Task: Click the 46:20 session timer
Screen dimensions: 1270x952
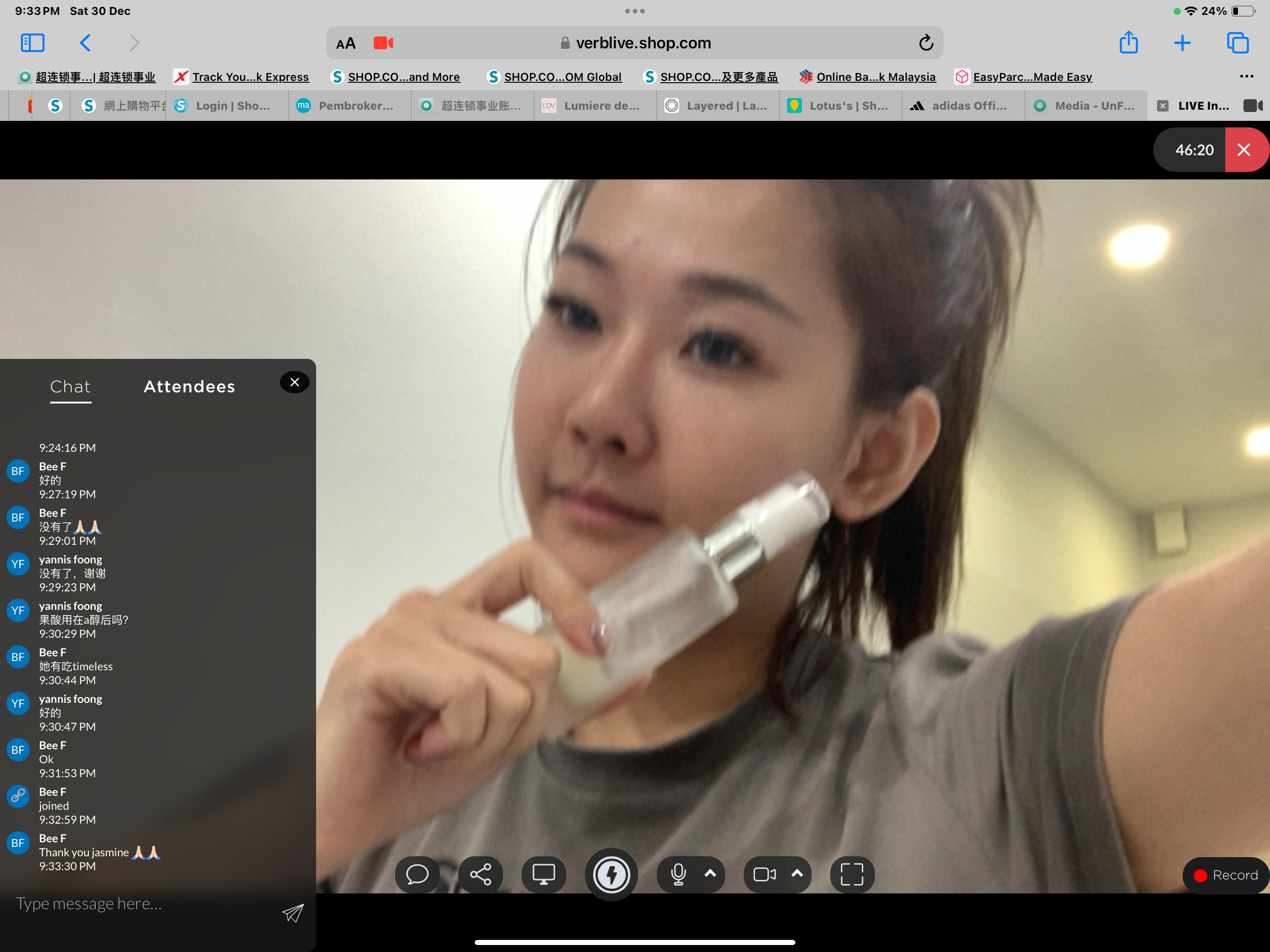Action: 1194,150
